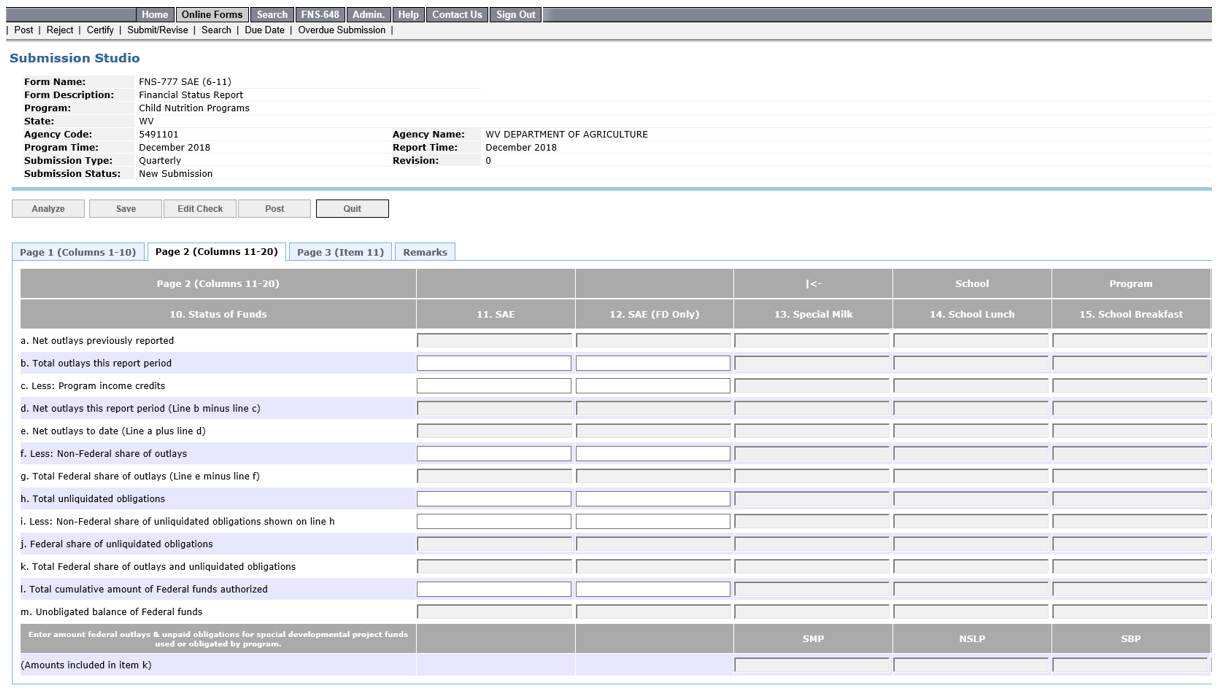This screenshot has width=1221, height=692.
Task: Click SAE field for total outlays this period
Action: click(x=494, y=363)
